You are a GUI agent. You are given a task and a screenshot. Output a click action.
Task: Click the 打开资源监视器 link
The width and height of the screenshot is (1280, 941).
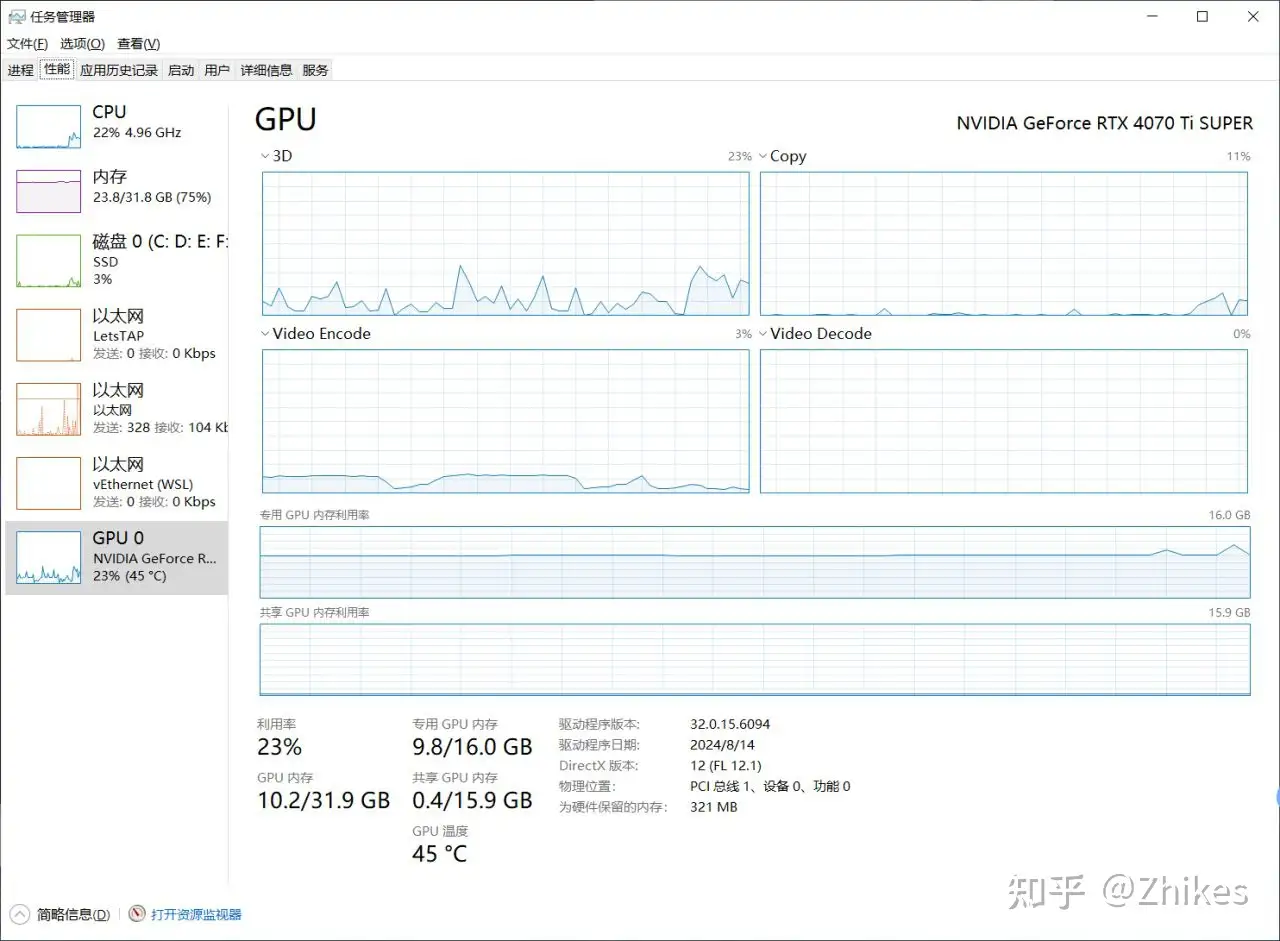click(196, 914)
